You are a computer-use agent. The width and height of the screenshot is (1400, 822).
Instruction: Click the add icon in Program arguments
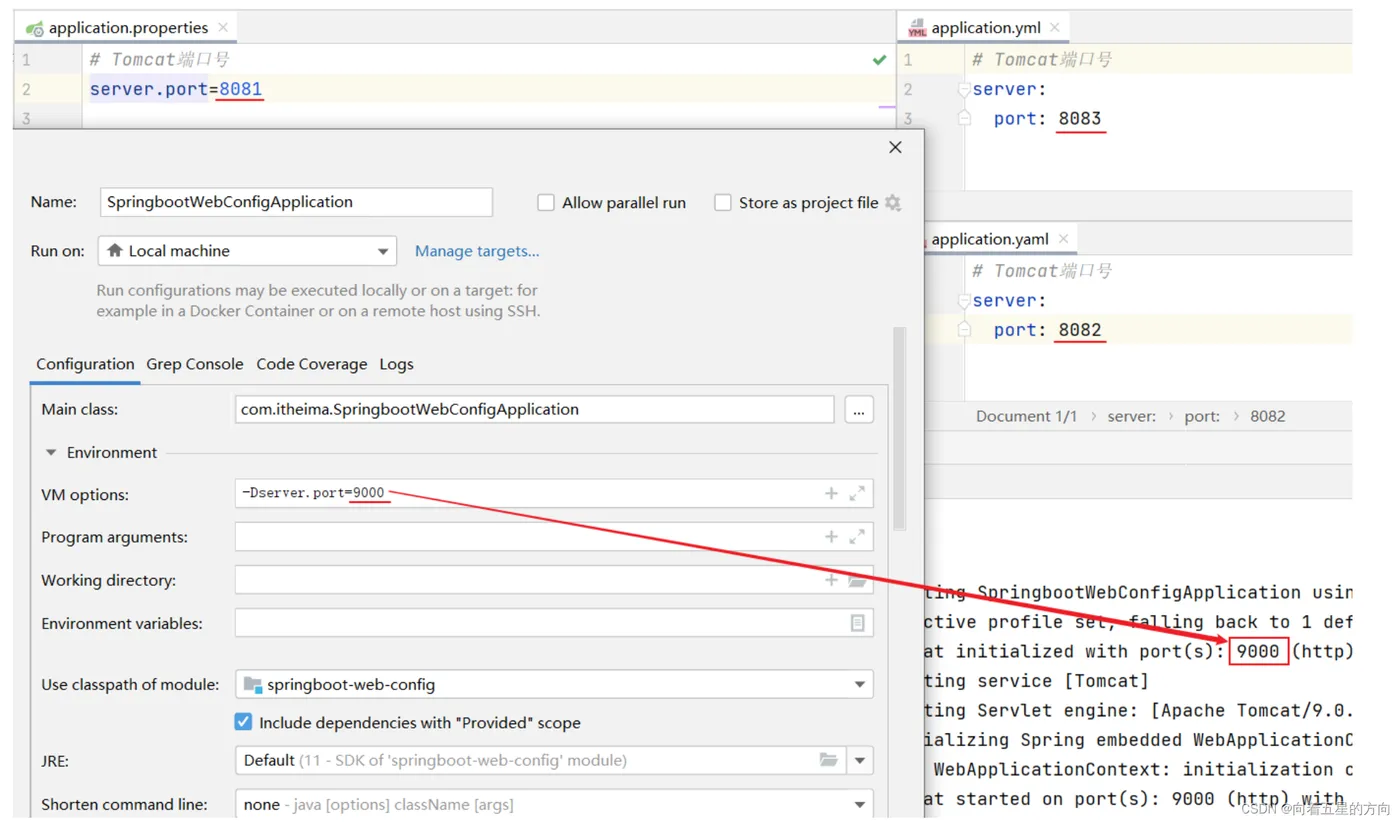click(831, 537)
